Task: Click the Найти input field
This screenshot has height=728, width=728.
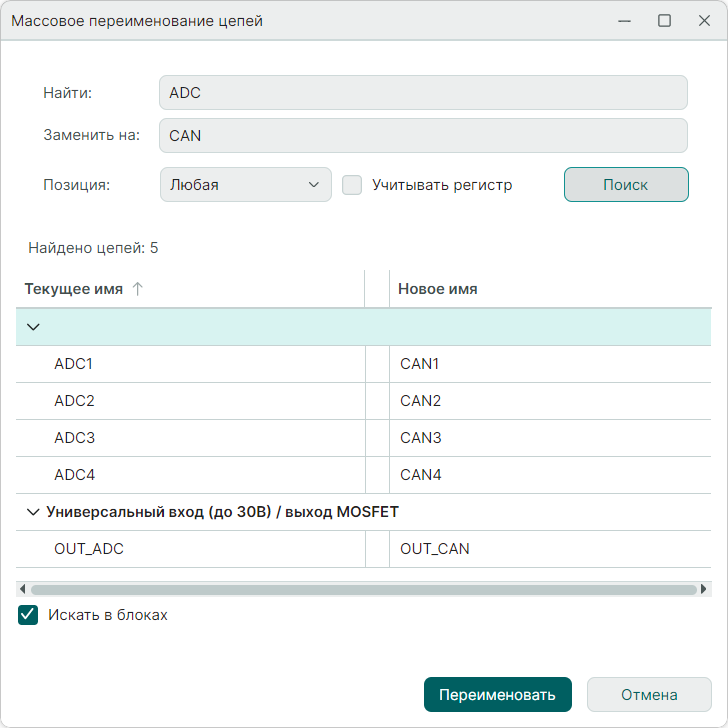Action: (x=423, y=93)
